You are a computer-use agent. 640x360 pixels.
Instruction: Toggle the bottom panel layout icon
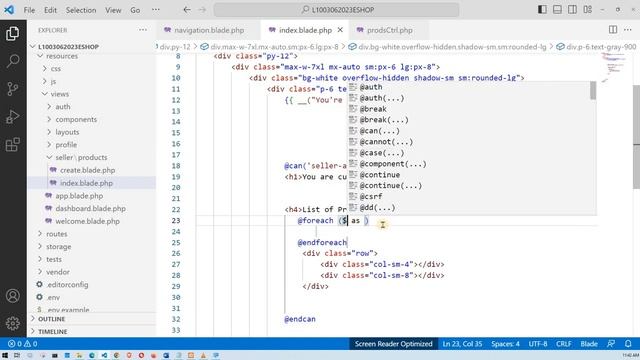[x=557, y=9]
